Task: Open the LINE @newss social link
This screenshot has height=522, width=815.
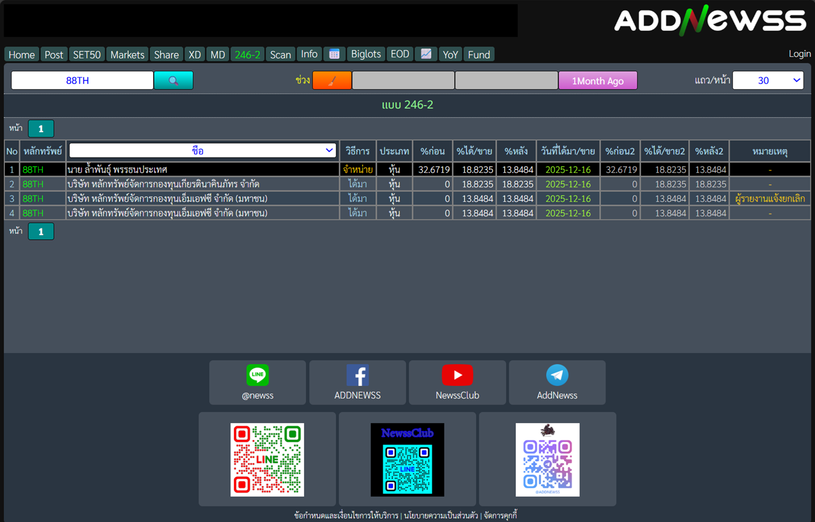Action: tap(257, 382)
